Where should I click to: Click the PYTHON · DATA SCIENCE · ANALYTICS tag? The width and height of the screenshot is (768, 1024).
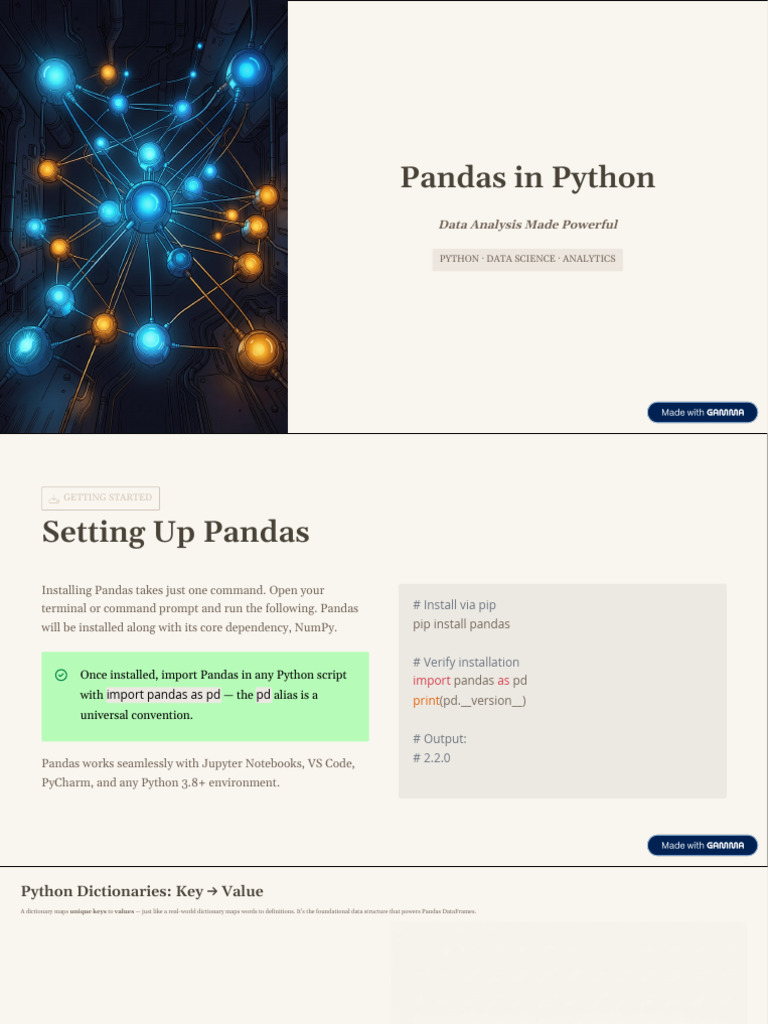(x=528, y=259)
